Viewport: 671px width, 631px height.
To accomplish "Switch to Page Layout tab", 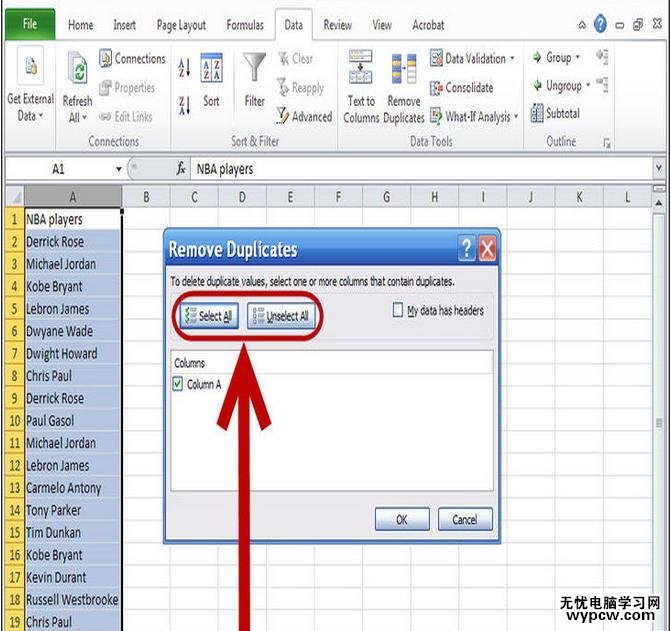I will 181,26.
